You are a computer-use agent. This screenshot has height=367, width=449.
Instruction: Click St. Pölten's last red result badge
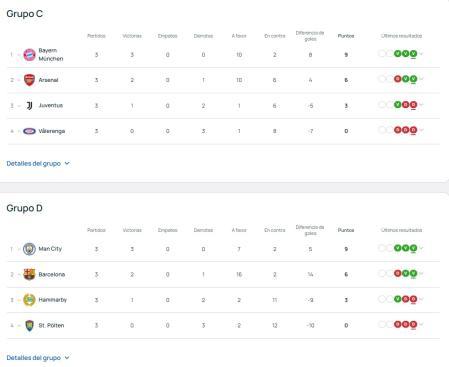click(x=413, y=324)
